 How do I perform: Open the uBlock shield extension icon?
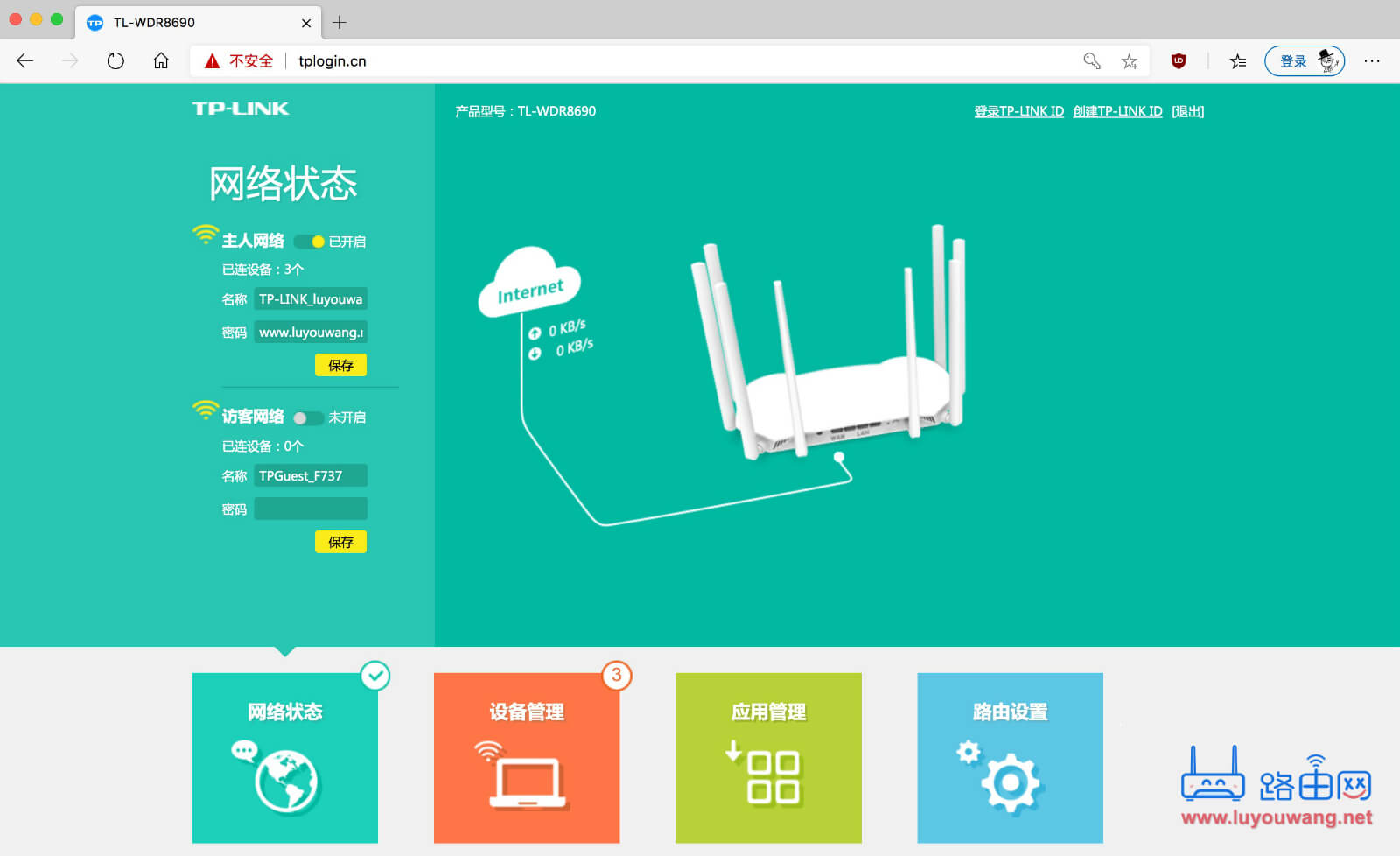(1179, 60)
